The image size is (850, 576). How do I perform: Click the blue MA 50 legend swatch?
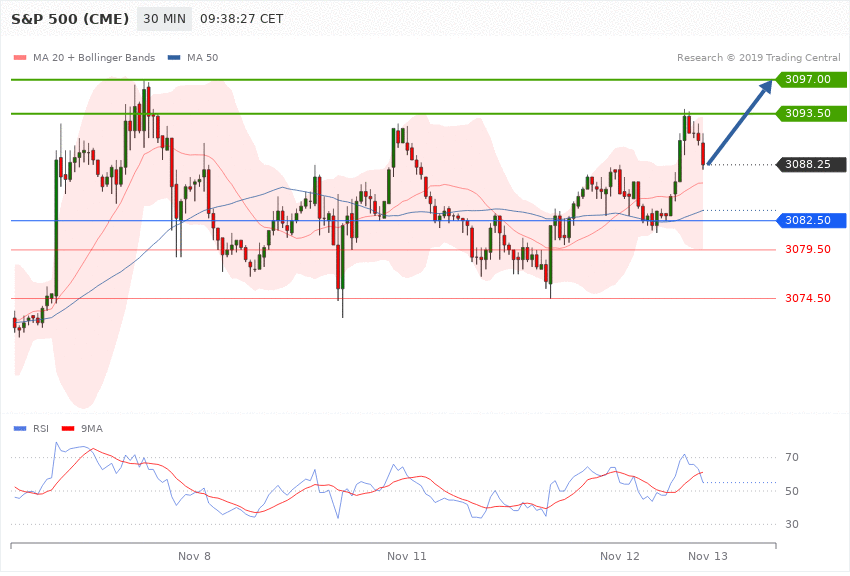coord(174,58)
